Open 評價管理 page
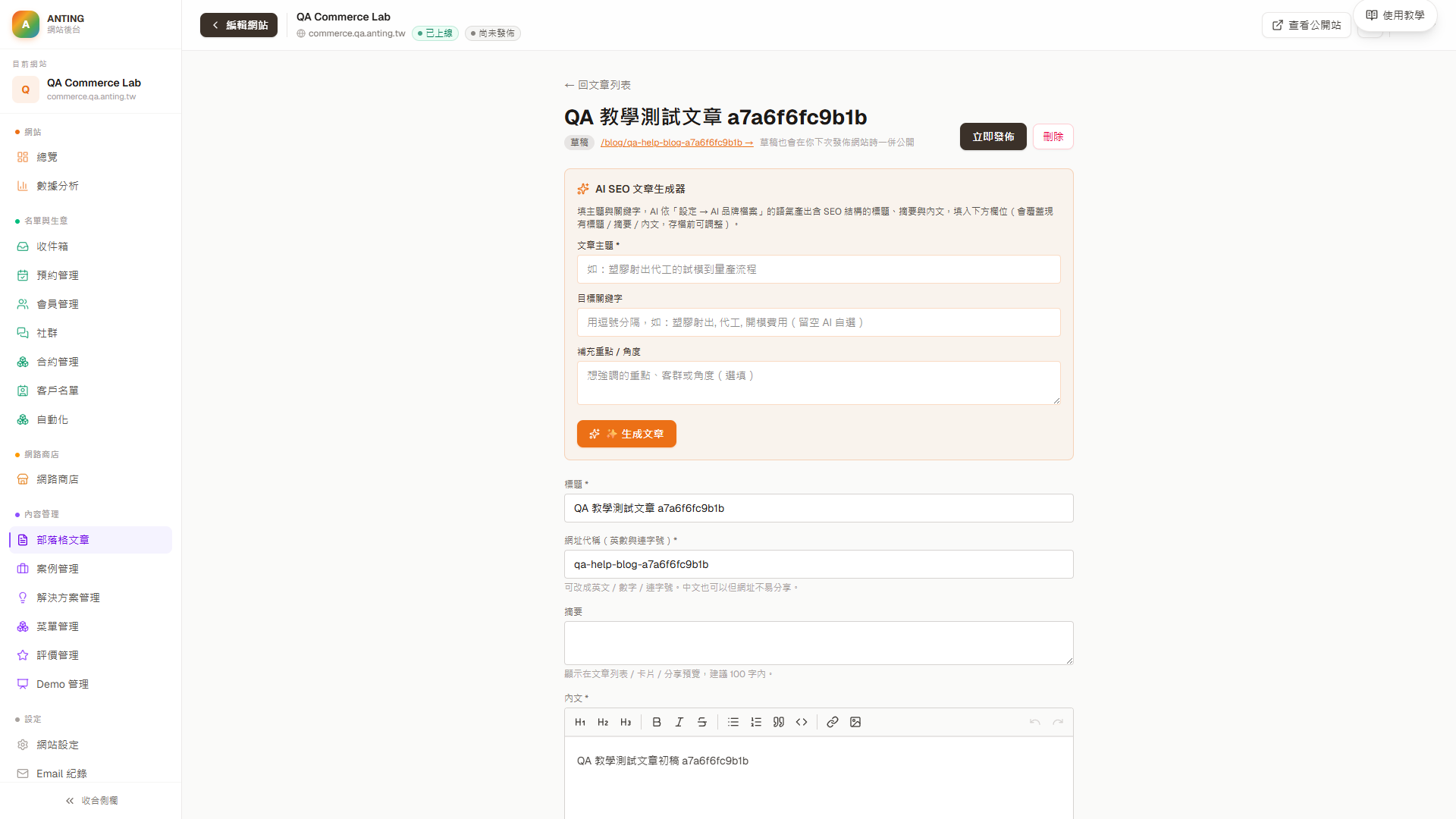This screenshot has width=1456, height=819. (91, 655)
